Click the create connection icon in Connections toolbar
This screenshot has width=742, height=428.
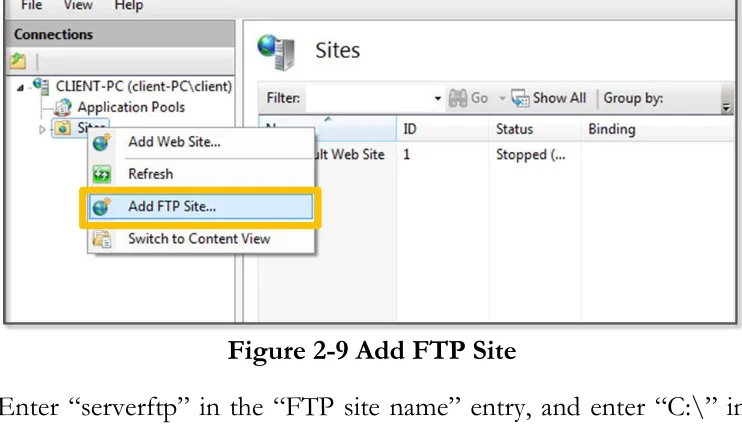point(18,62)
